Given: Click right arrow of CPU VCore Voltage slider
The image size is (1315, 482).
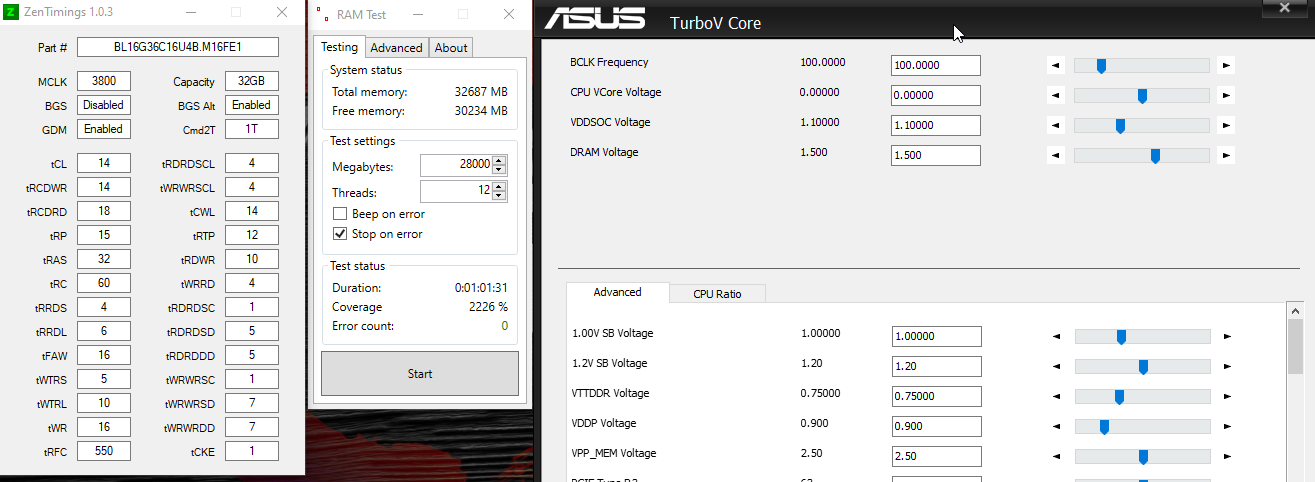Looking at the screenshot, I should [x=1227, y=96].
